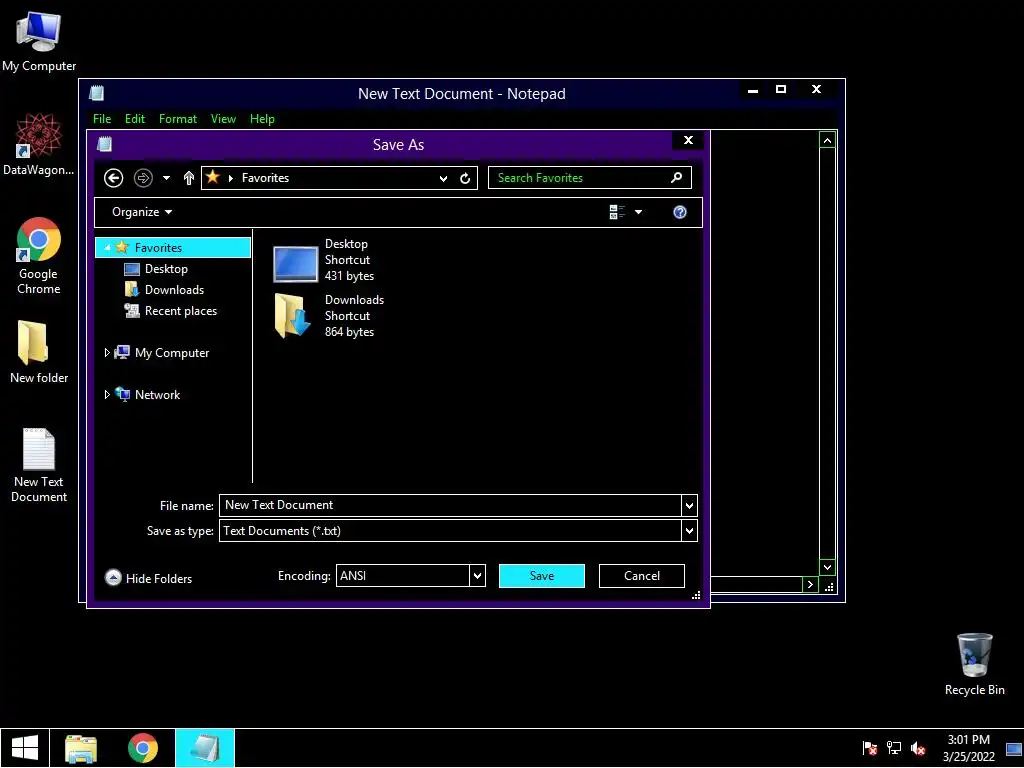Screen dimensions: 1024x768
Task: Go up one folder level arrow
Action: (x=189, y=178)
